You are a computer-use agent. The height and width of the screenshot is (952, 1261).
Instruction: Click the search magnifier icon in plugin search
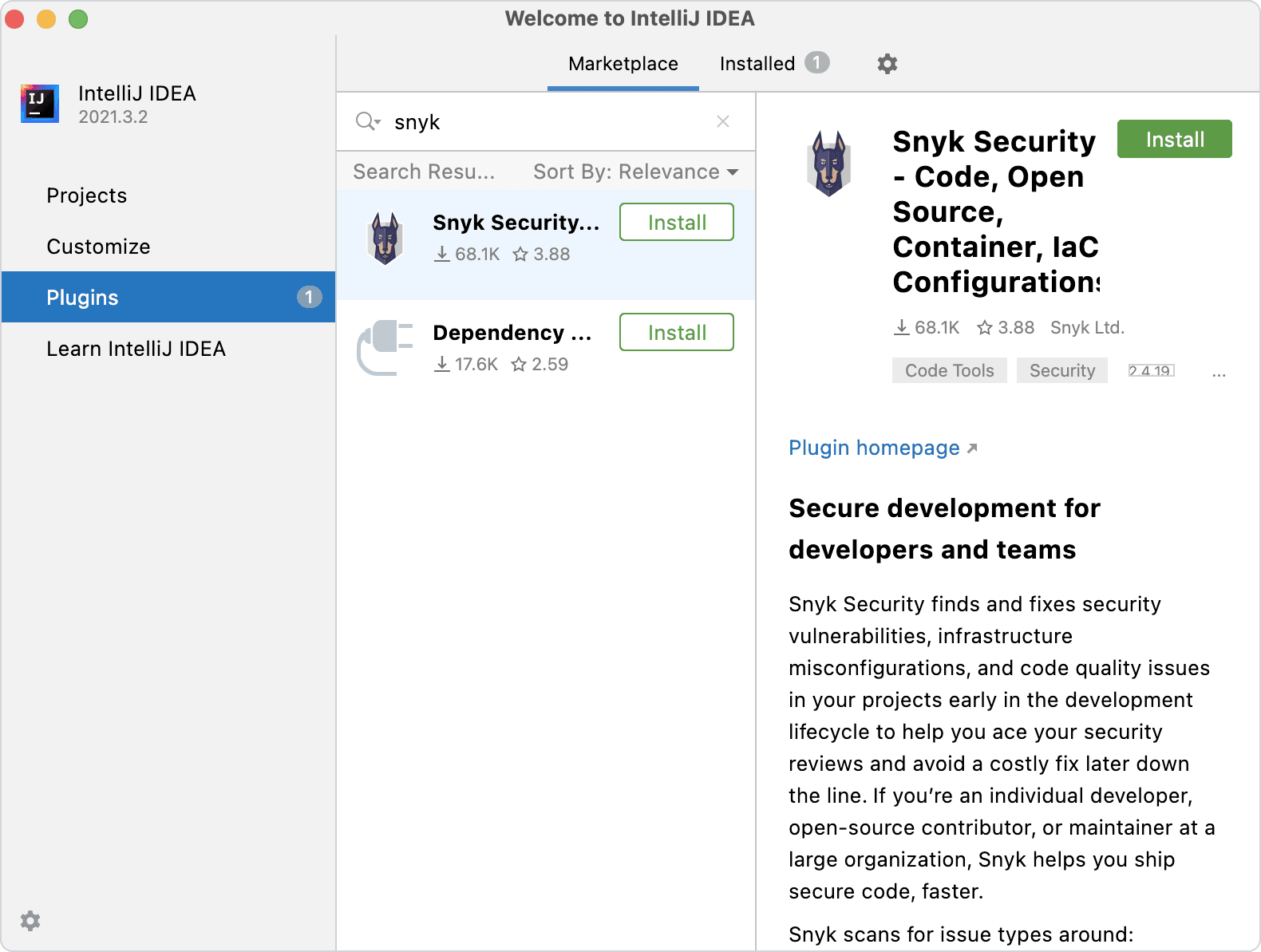367,121
